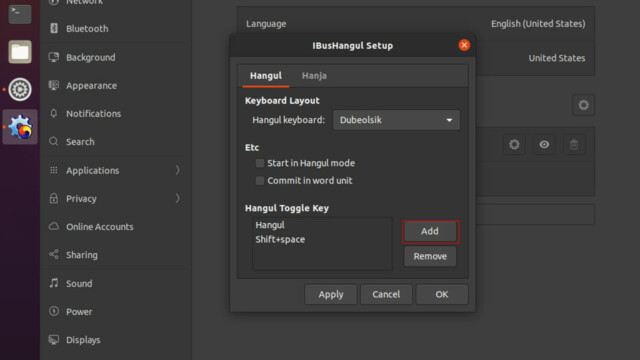The height and width of the screenshot is (360, 640).
Task: Click the Apply button
Action: click(x=331, y=294)
